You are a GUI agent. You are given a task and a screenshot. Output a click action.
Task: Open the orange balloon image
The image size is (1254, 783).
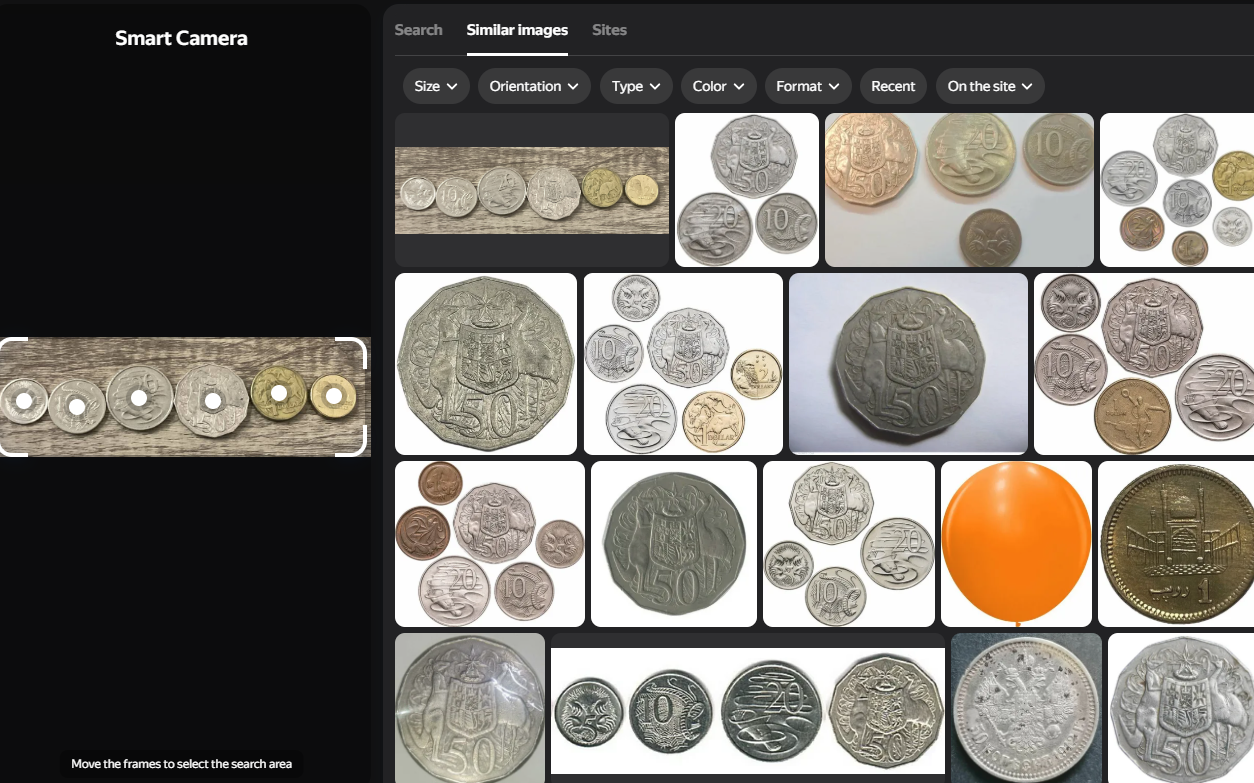(x=1016, y=544)
